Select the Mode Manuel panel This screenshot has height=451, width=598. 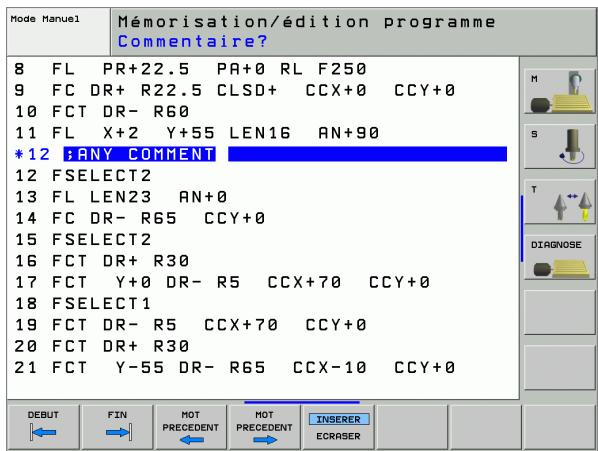pyautogui.click(x=58, y=32)
